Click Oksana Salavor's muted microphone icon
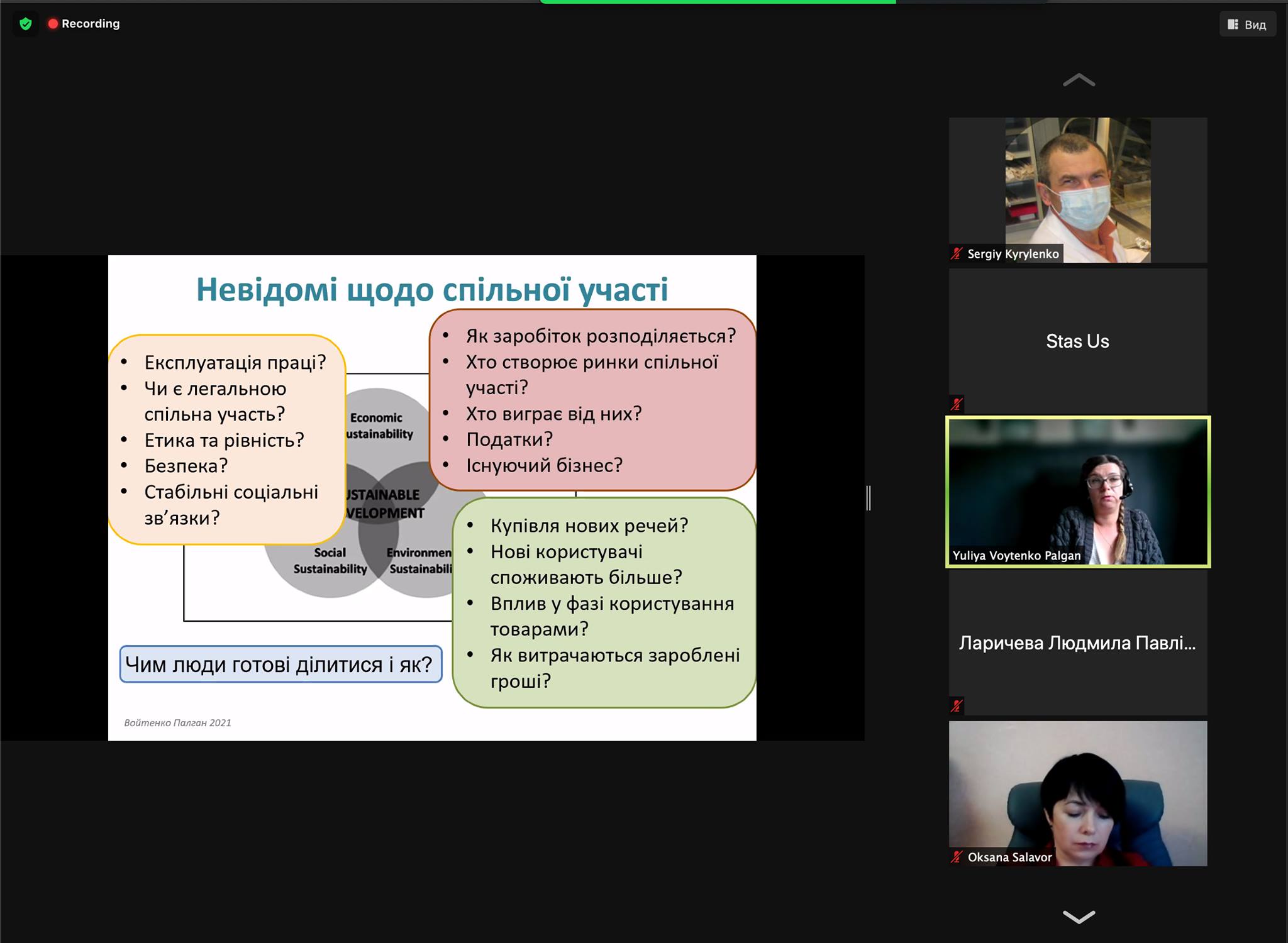Viewport: 1288px width, 943px height. point(957,857)
